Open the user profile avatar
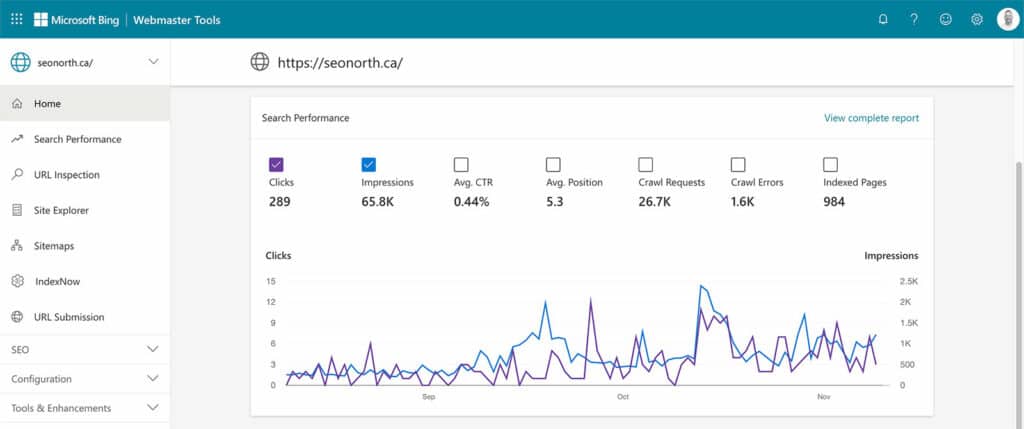 [1008, 19]
